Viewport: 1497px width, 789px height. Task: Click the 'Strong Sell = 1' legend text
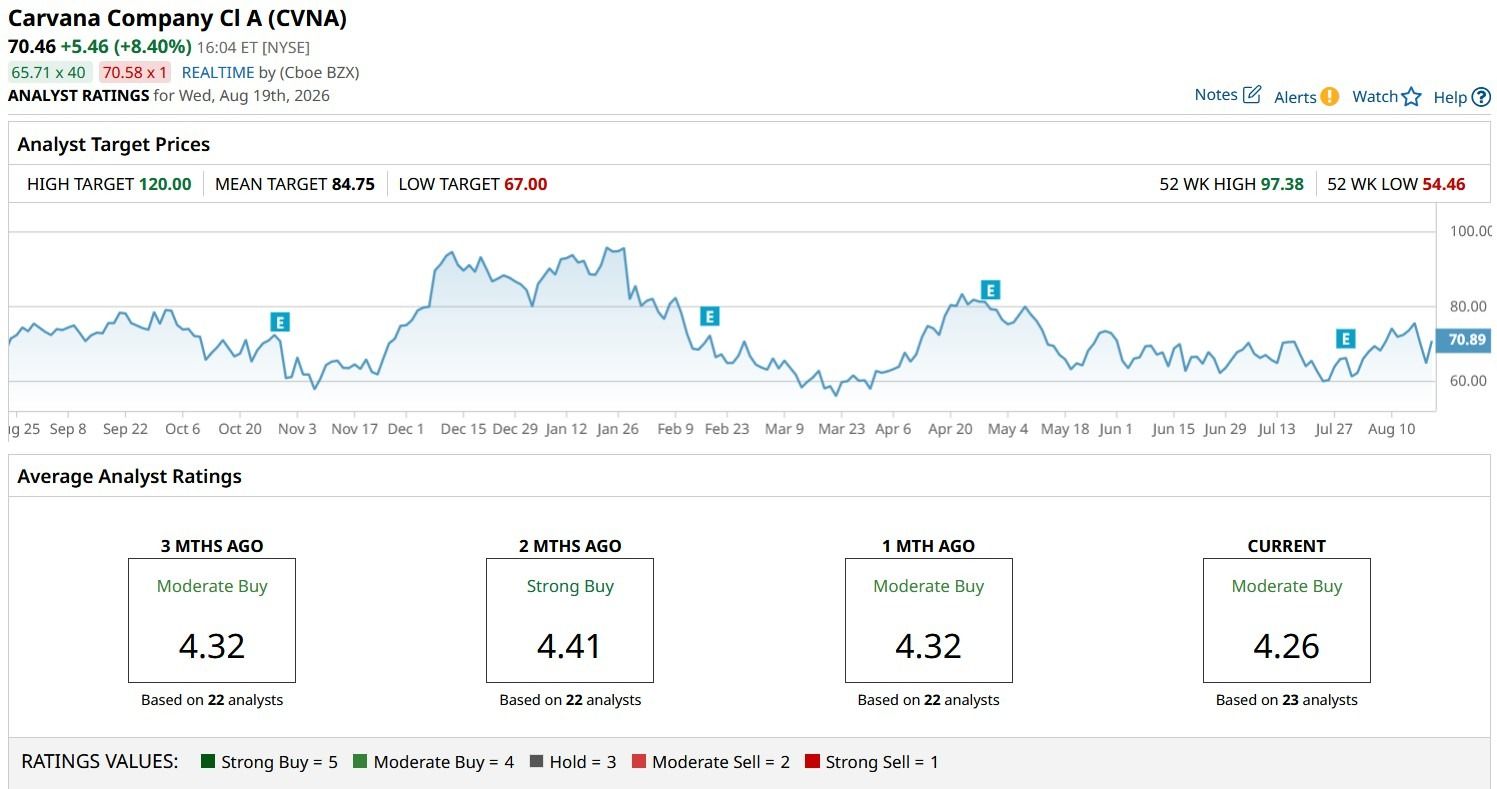click(881, 762)
